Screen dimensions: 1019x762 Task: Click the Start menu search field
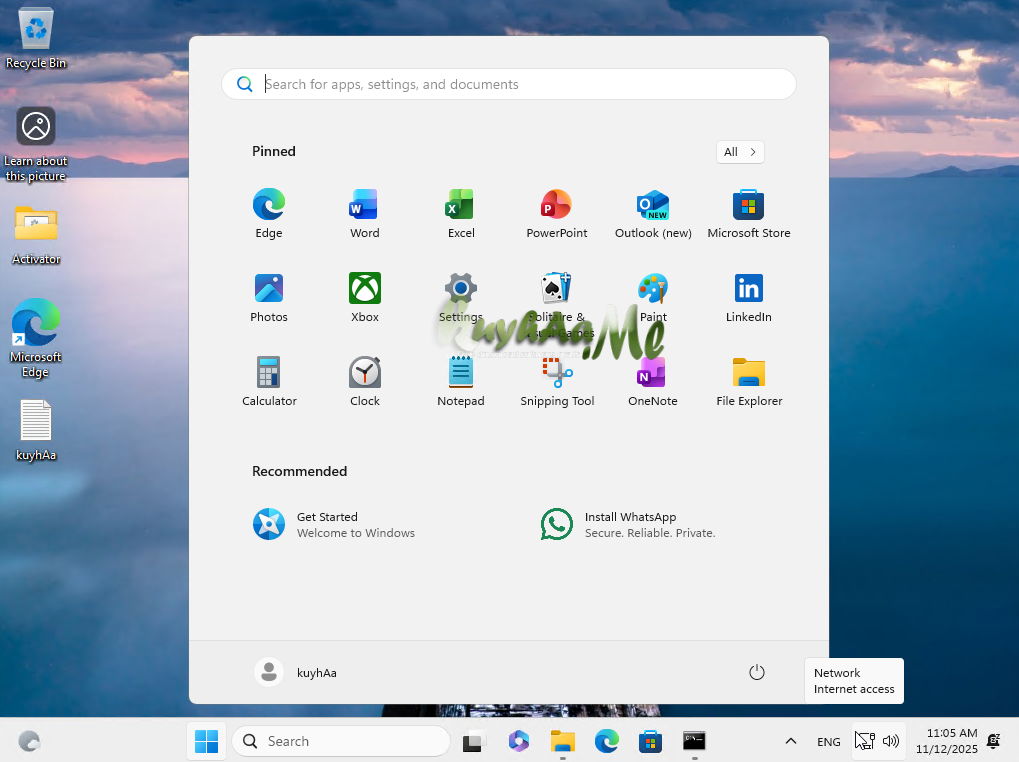click(509, 84)
